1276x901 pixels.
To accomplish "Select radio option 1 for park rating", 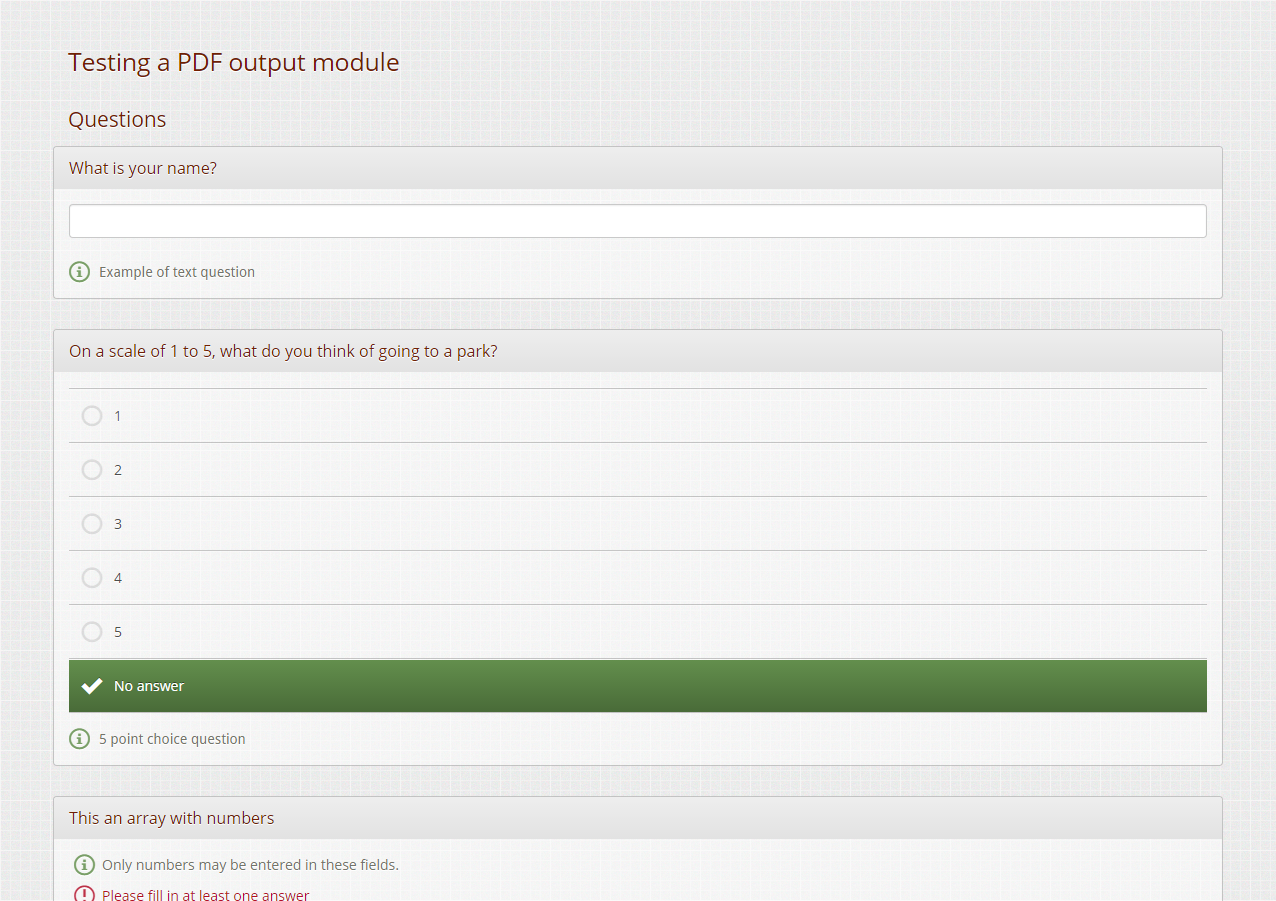I will point(92,416).
